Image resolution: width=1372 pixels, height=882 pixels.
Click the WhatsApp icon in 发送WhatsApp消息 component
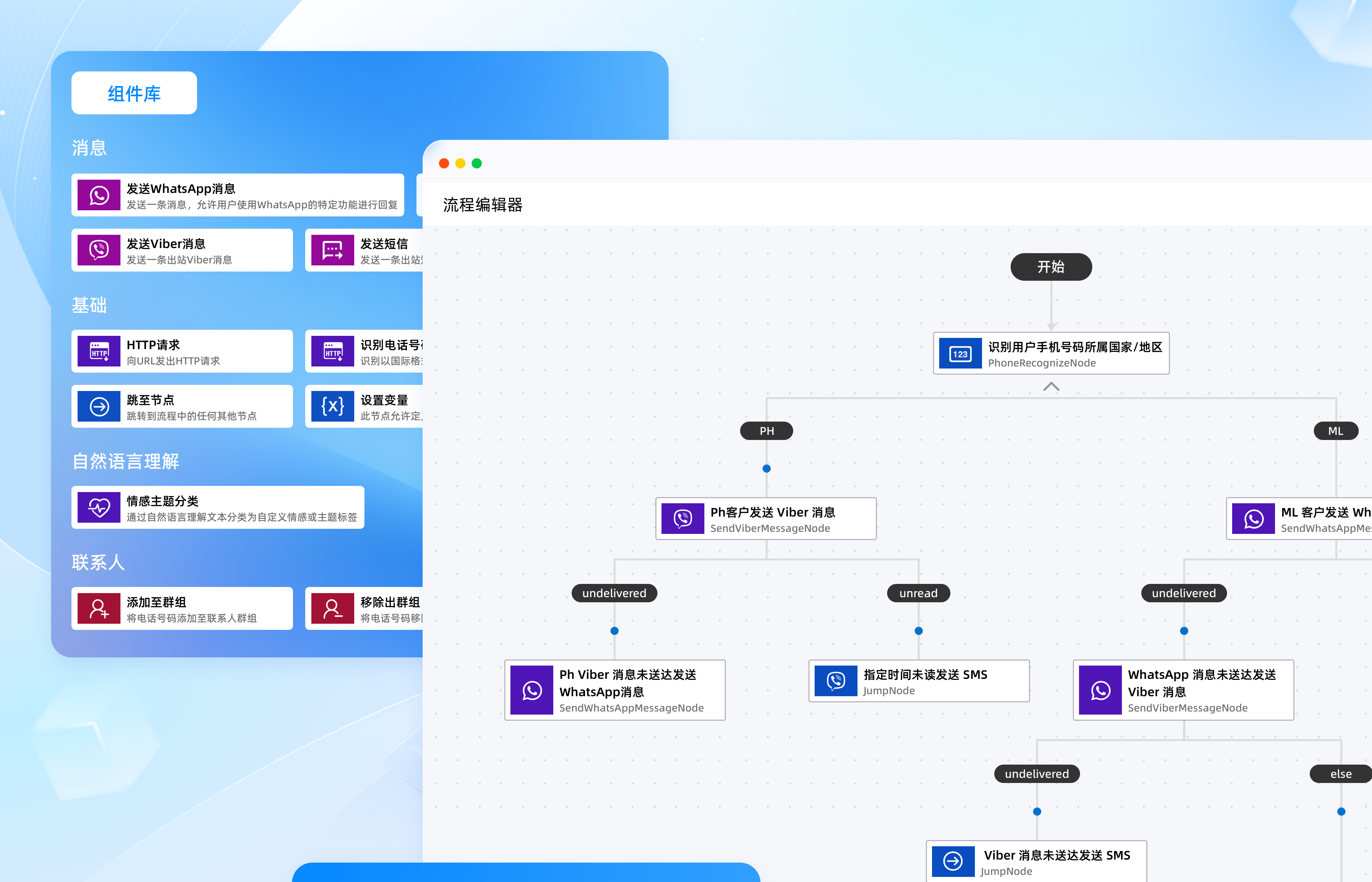[x=99, y=195]
